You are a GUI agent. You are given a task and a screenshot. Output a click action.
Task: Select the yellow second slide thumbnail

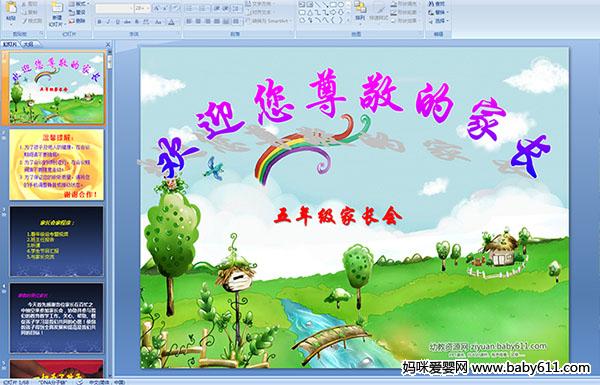click(57, 165)
